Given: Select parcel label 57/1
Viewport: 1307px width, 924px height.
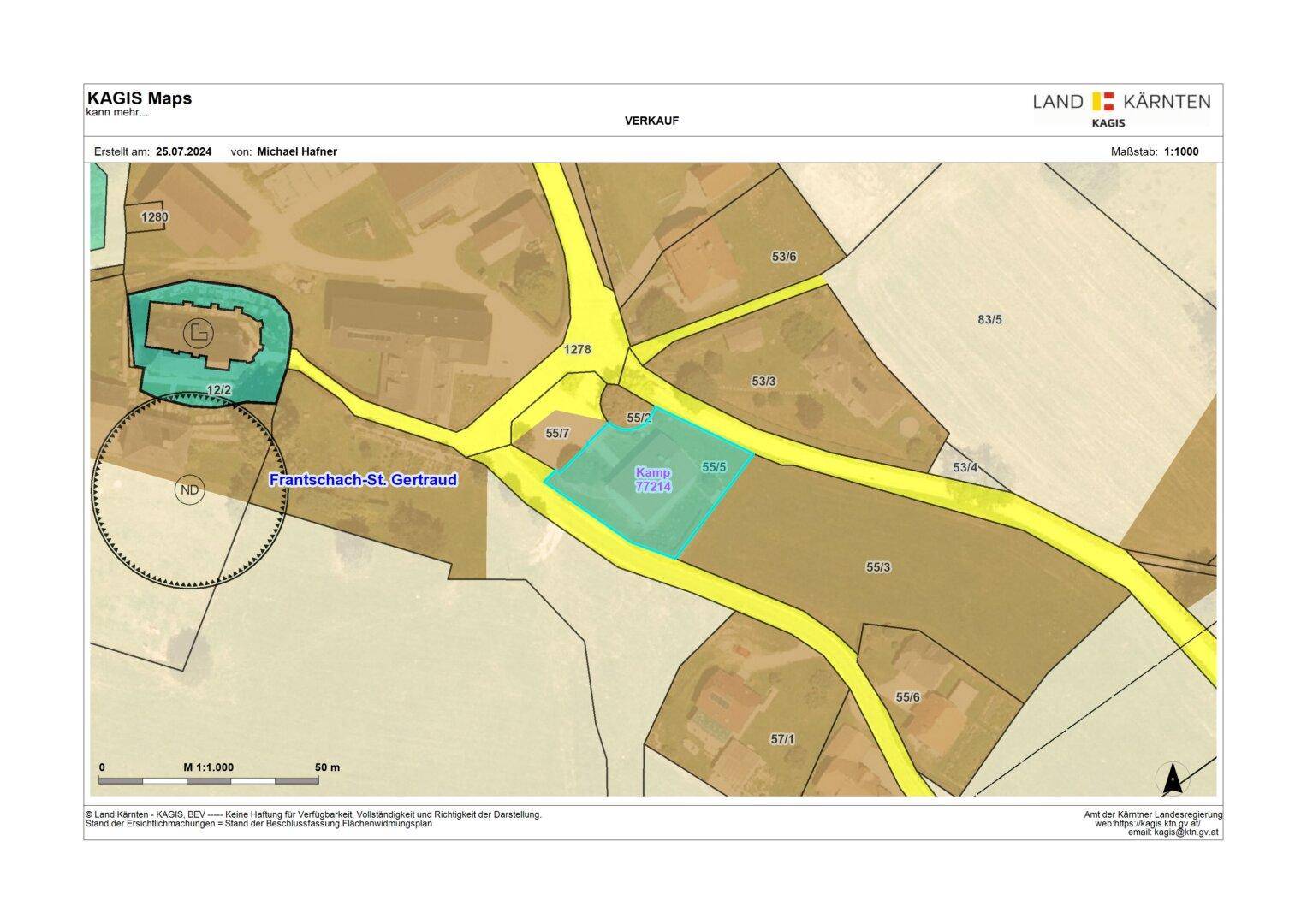Looking at the screenshot, I should pyautogui.click(x=782, y=739).
